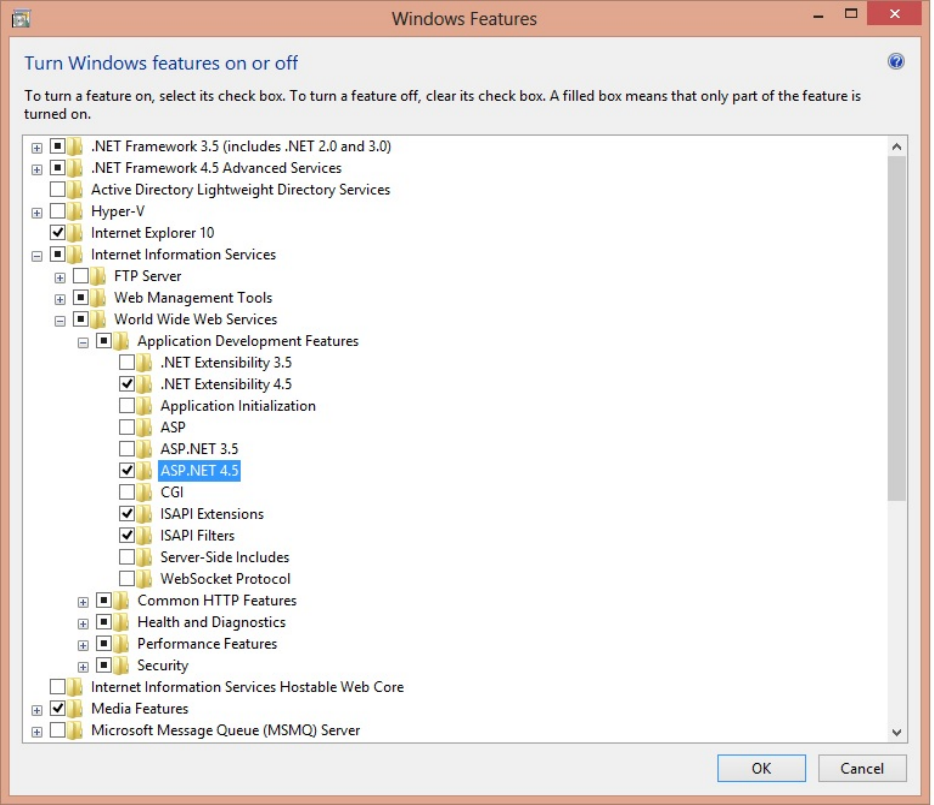Viewport: 934px width, 805px height.
Task: Click the folder icon beside FTP Server
Action: pos(98,276)
